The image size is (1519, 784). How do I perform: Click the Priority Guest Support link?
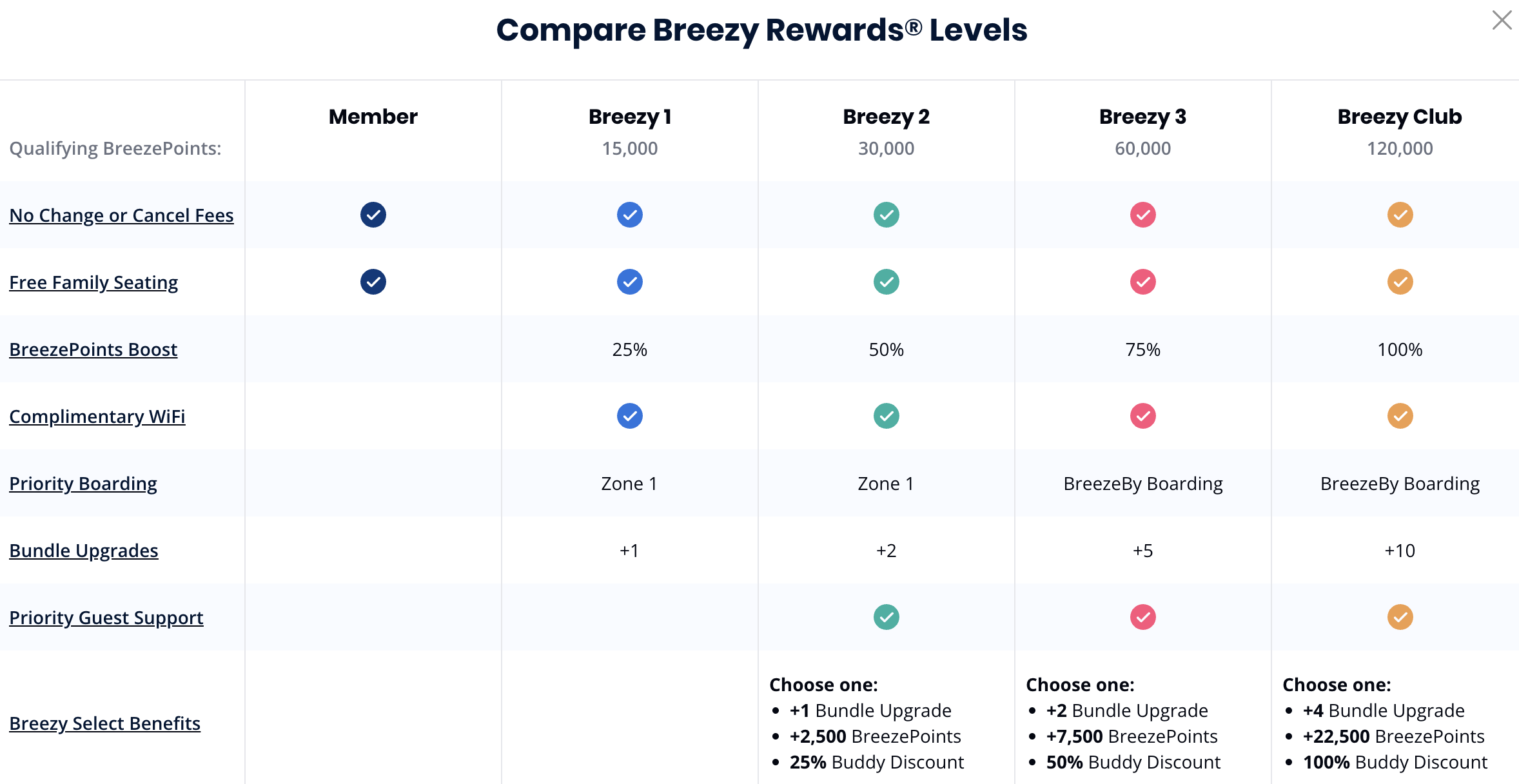106,618
